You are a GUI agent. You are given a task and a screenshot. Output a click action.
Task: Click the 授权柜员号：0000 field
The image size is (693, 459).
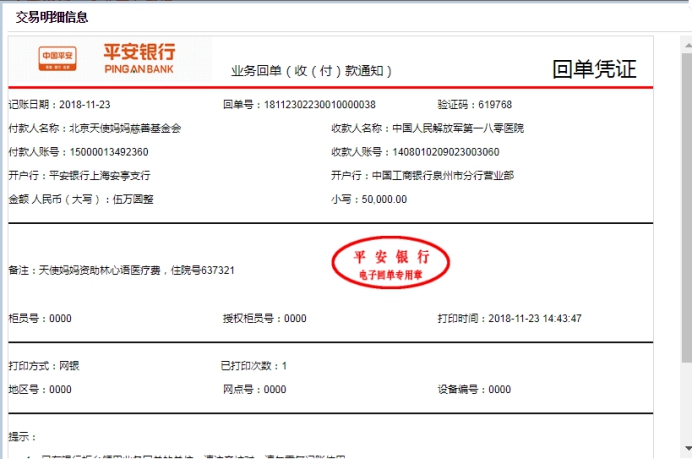(265, 319)
